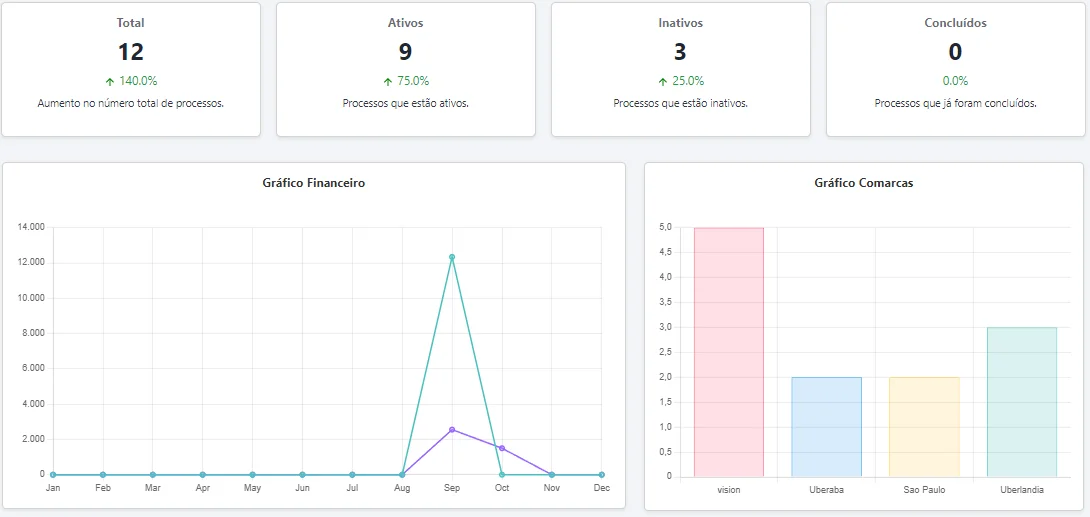Image resolution: width=1090 pixels, height=517 pixels.
Task: Click the 140.0% percentage in Total card
Action: 138,81
